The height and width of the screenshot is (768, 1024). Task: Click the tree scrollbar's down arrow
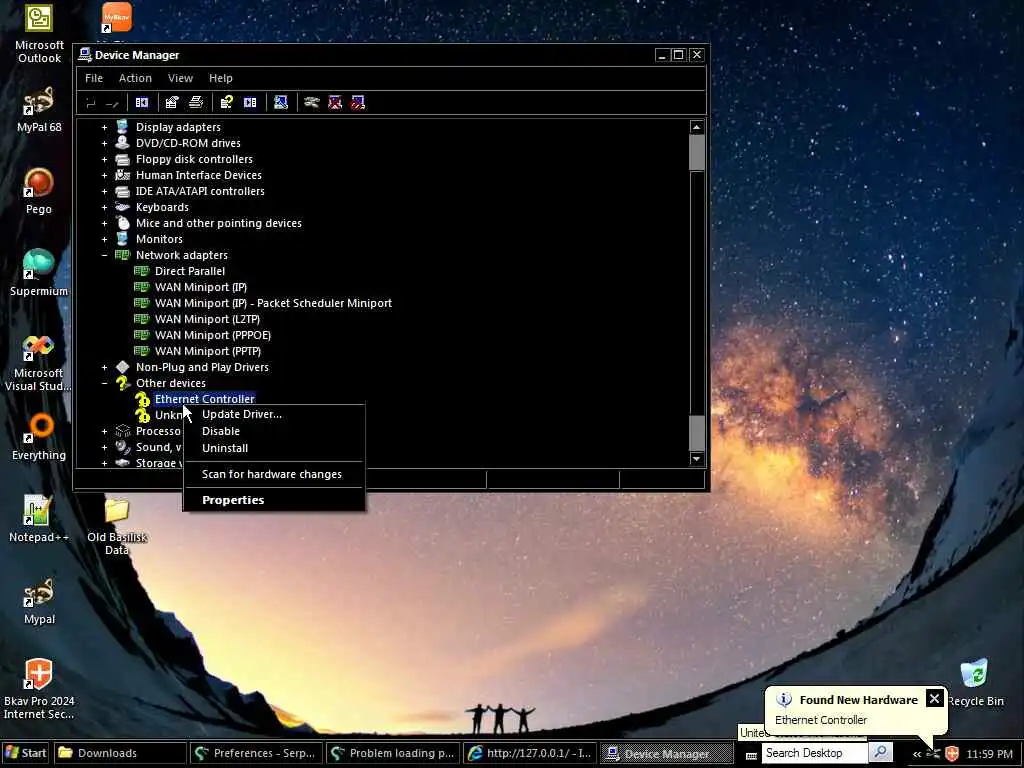697,458
